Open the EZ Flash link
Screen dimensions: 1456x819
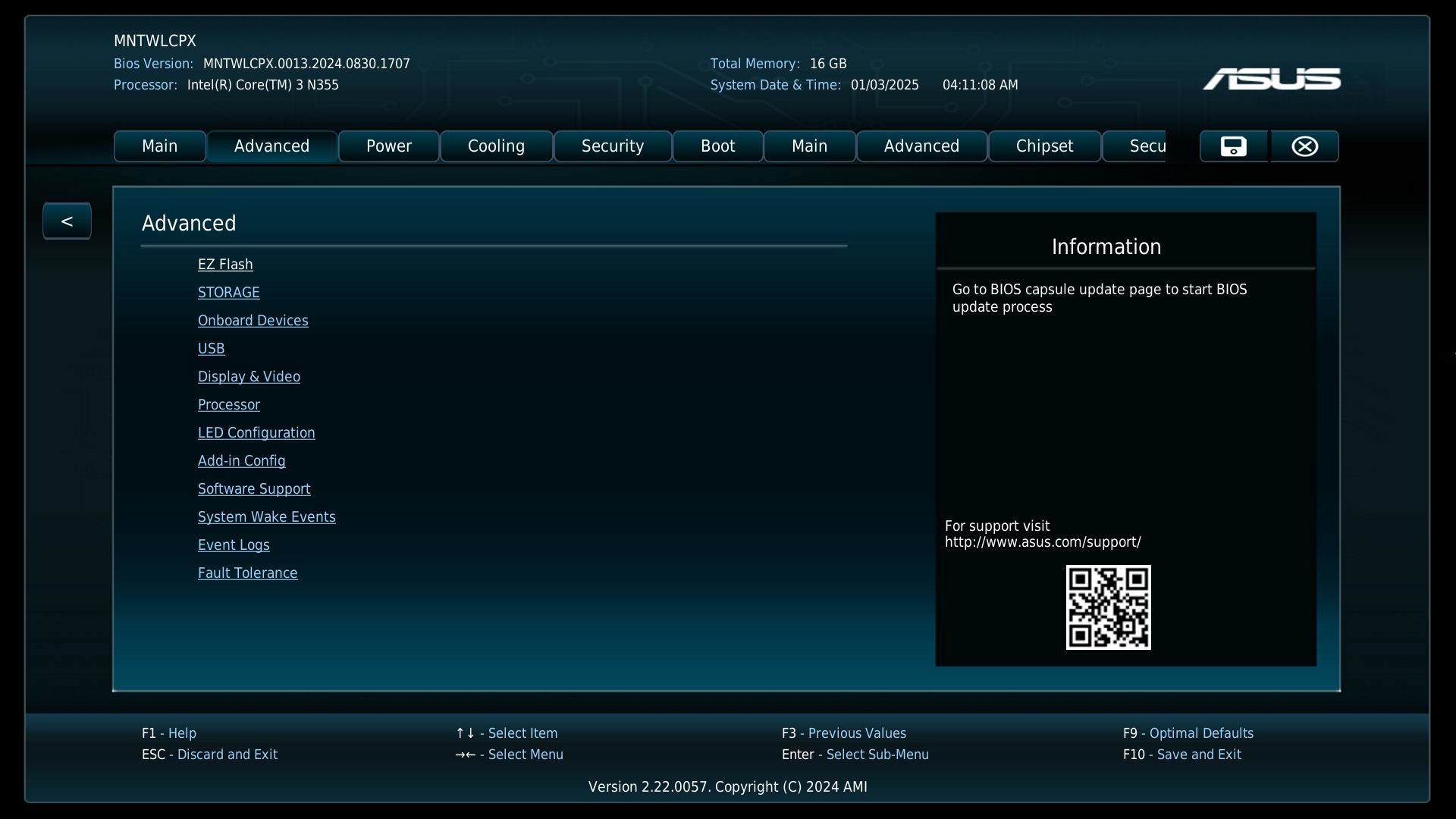(225, 265)
